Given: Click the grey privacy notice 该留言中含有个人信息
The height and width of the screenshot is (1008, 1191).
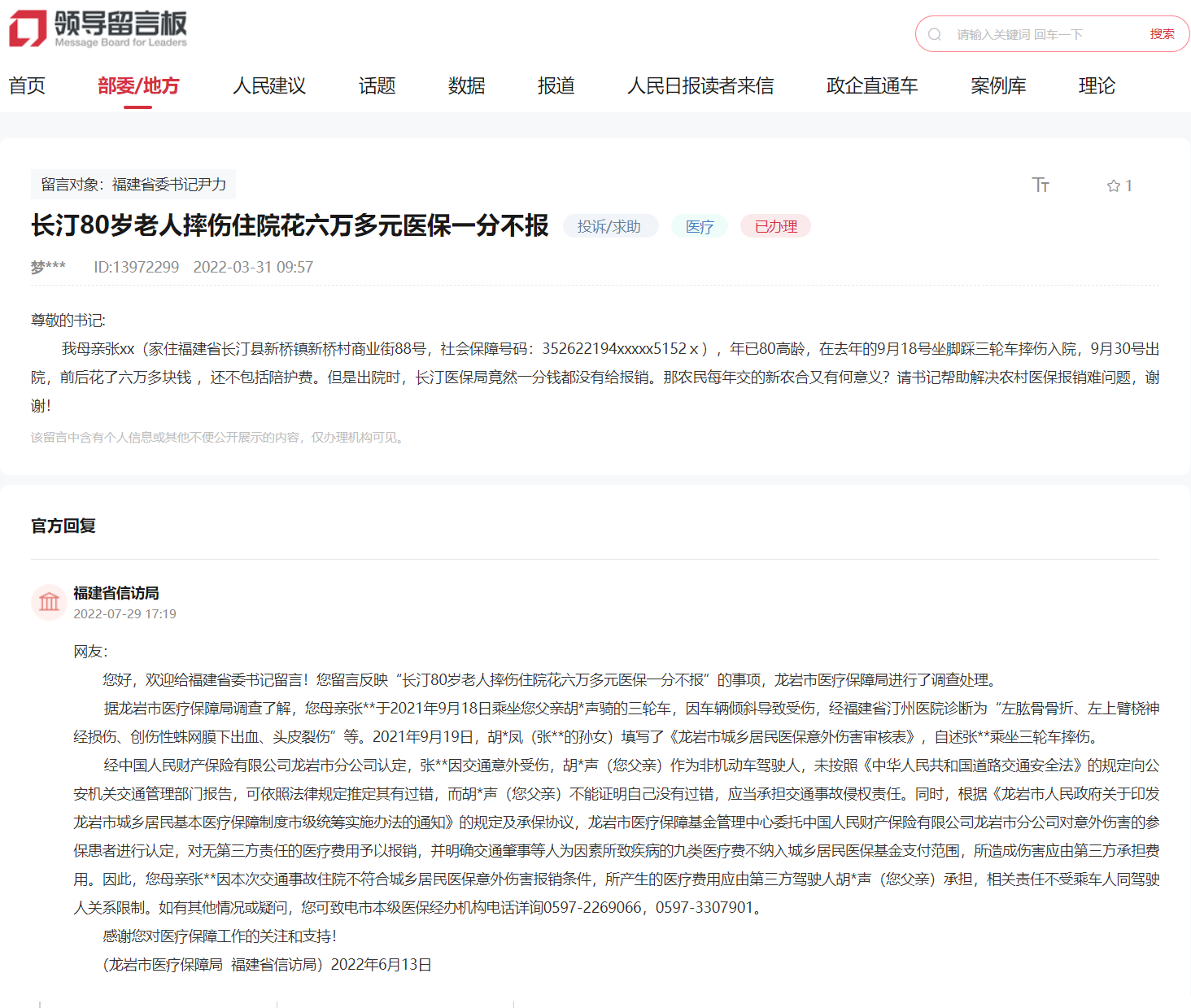Looking at the screenshot, I should coord(219,438).
